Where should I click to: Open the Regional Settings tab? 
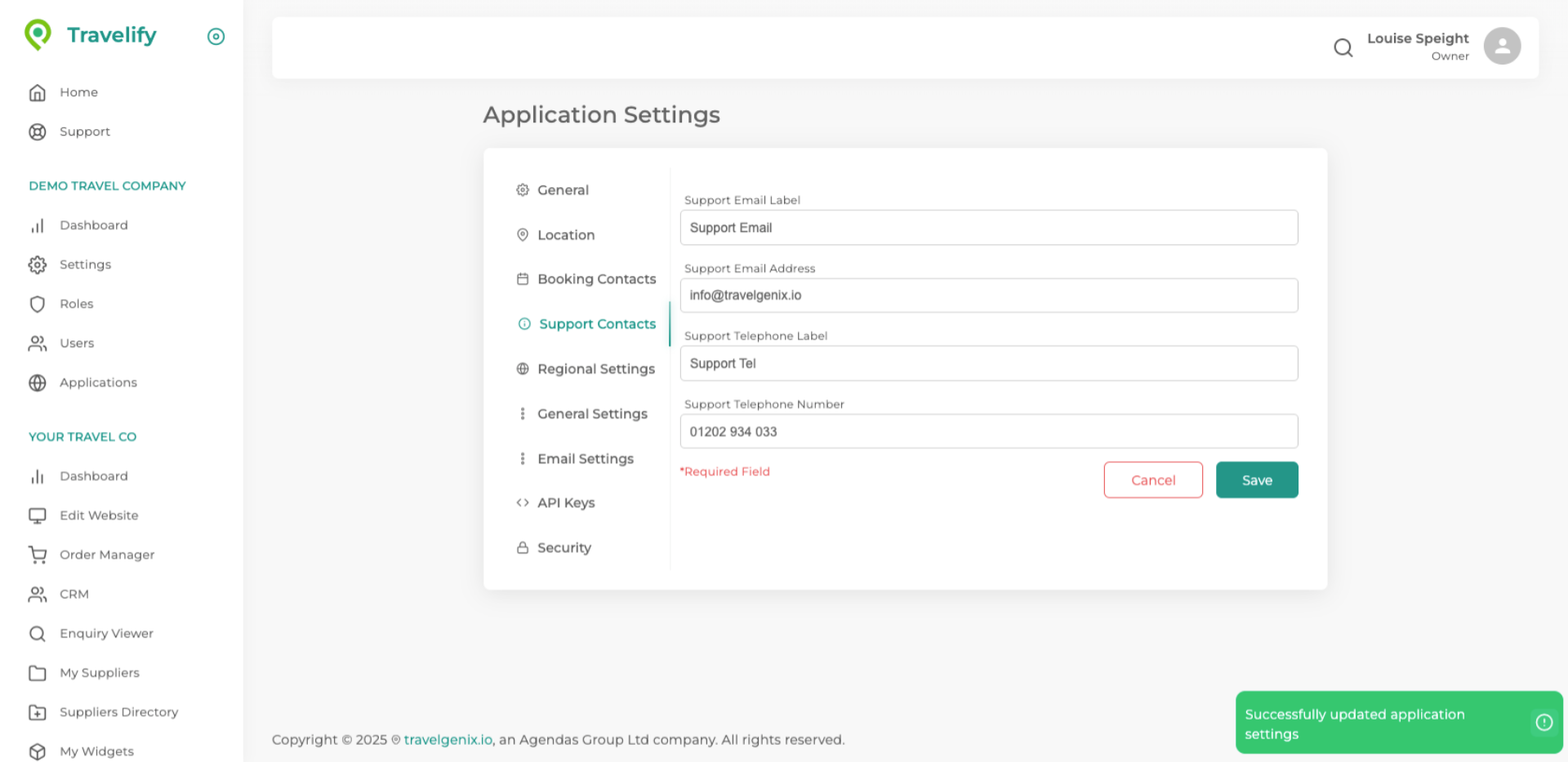595,369
